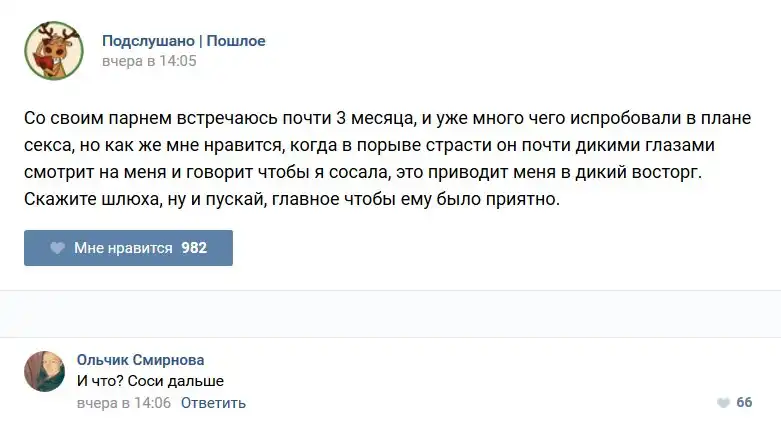
Task: Click the comment text under Ольчик Смирнова
Action: [x=150, y=381]
